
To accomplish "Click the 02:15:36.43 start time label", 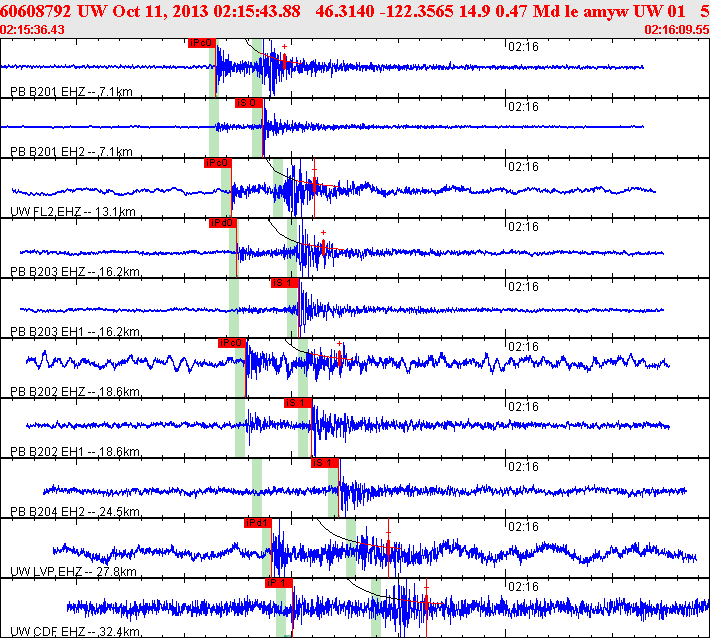I will click(32, 30).
